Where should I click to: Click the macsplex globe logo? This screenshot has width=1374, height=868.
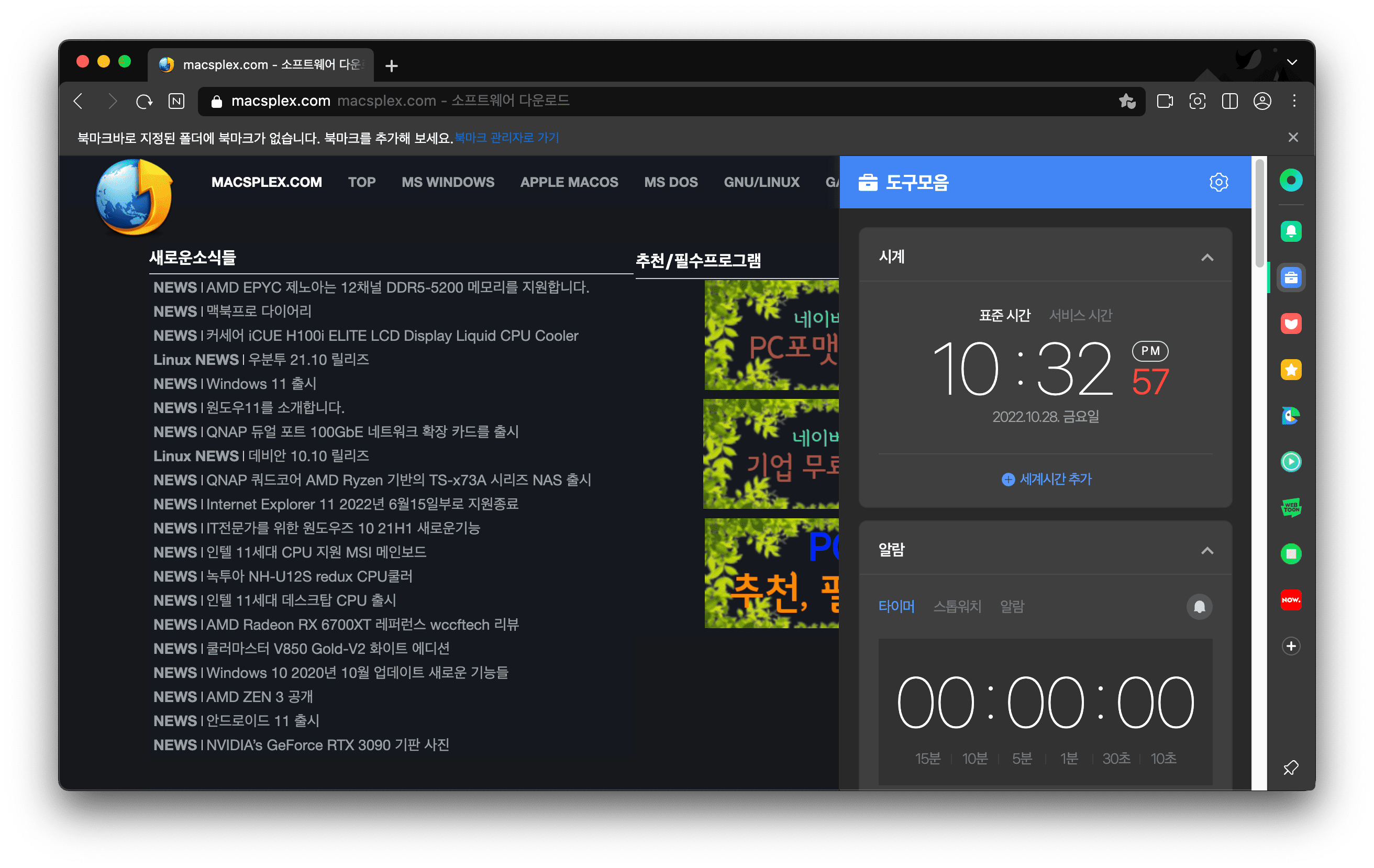134,197
